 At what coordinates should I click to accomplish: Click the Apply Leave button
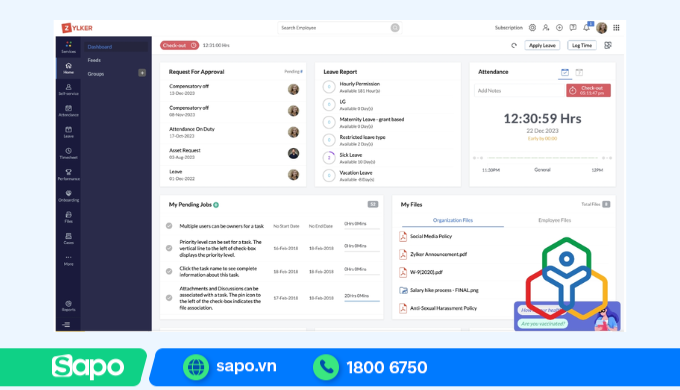pos(542,45)
